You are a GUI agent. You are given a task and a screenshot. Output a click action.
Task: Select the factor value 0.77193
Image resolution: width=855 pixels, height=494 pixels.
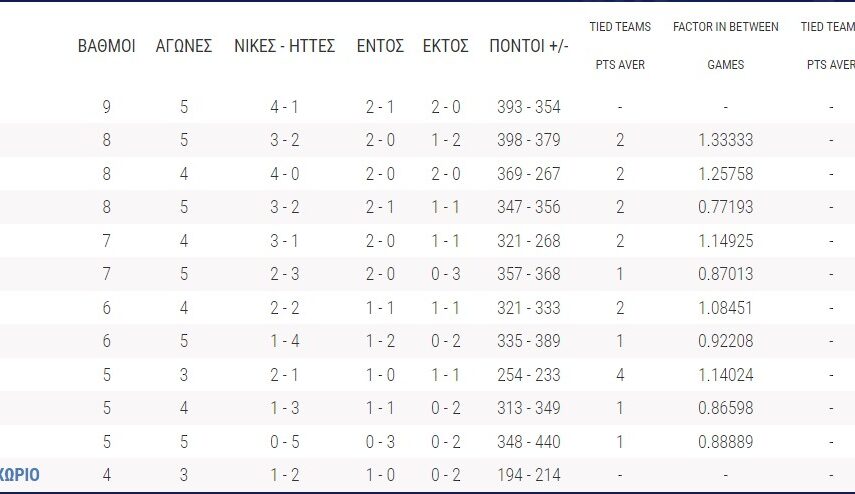pos(725,208)
